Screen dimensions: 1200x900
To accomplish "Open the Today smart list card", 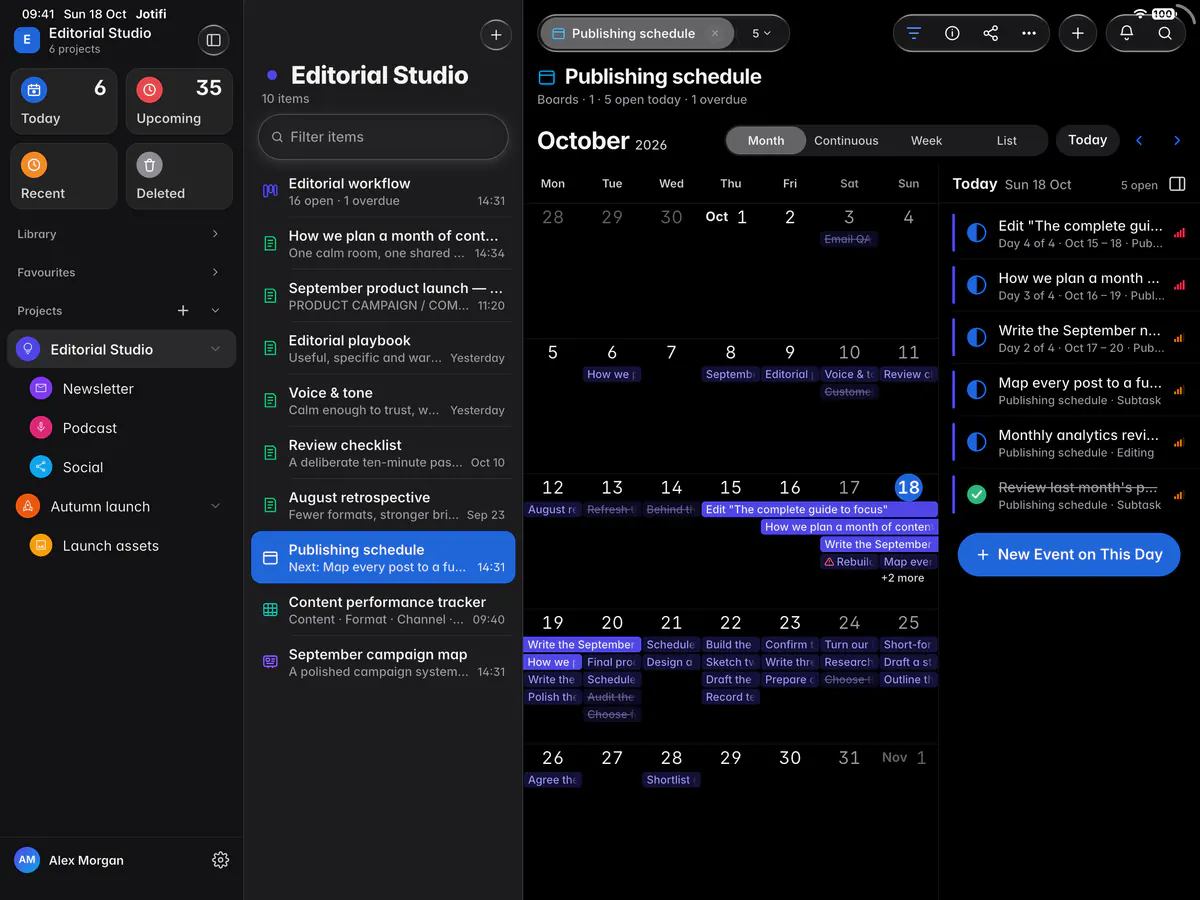I will click(x=64, y=101).
